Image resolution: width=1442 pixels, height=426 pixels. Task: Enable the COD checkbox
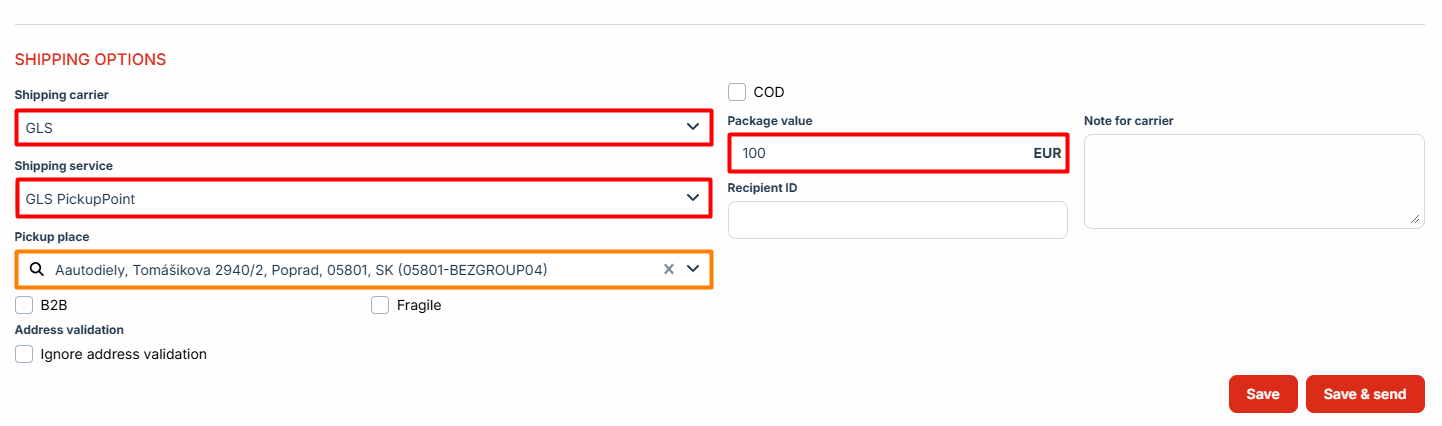click(x=738, y=92)
